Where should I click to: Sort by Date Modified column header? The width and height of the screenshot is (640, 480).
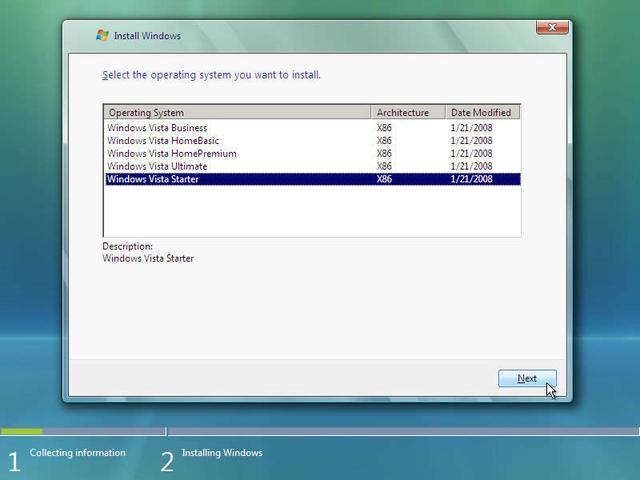(482, 112)
